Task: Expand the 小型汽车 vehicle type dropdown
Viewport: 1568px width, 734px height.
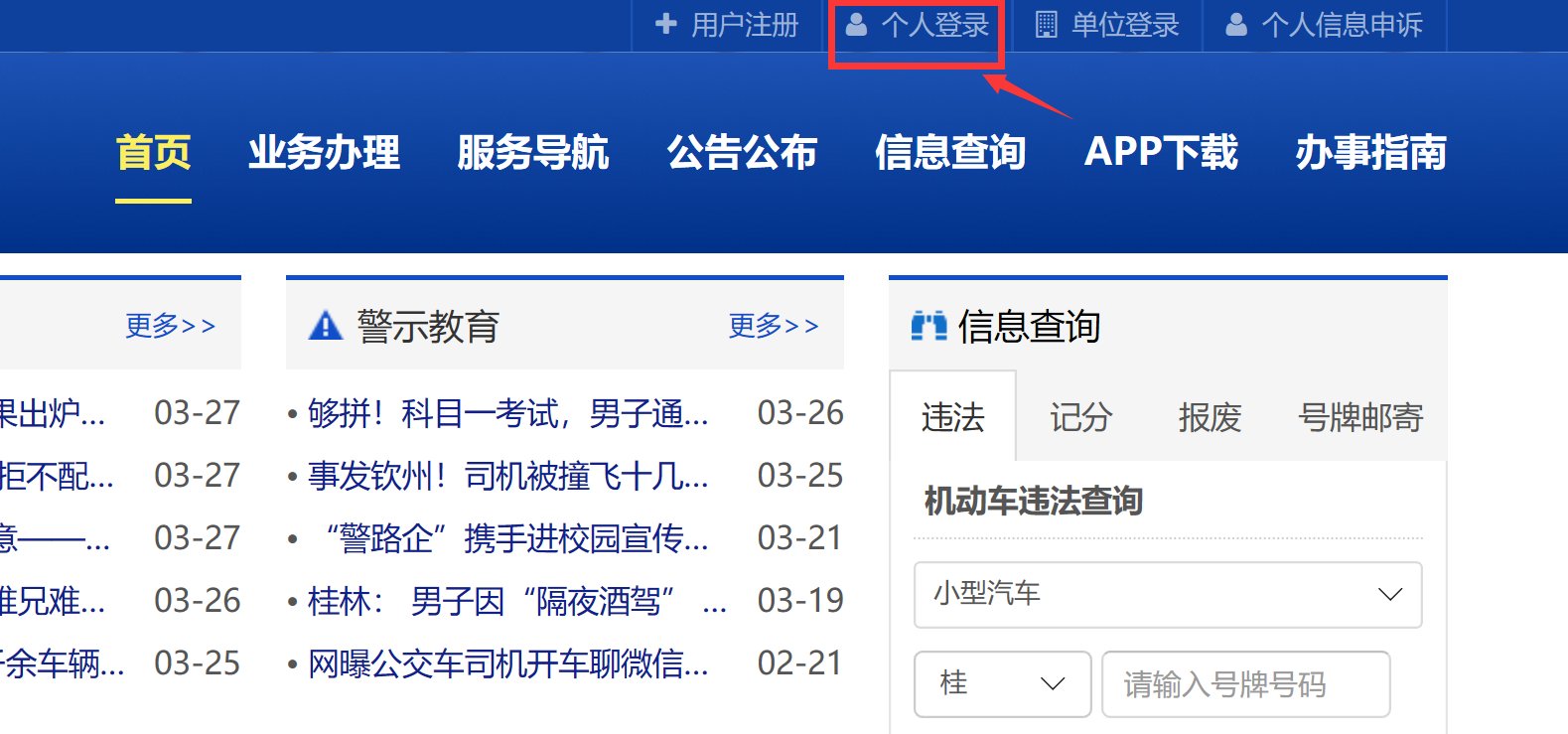Action: [x=1168, y=595]
